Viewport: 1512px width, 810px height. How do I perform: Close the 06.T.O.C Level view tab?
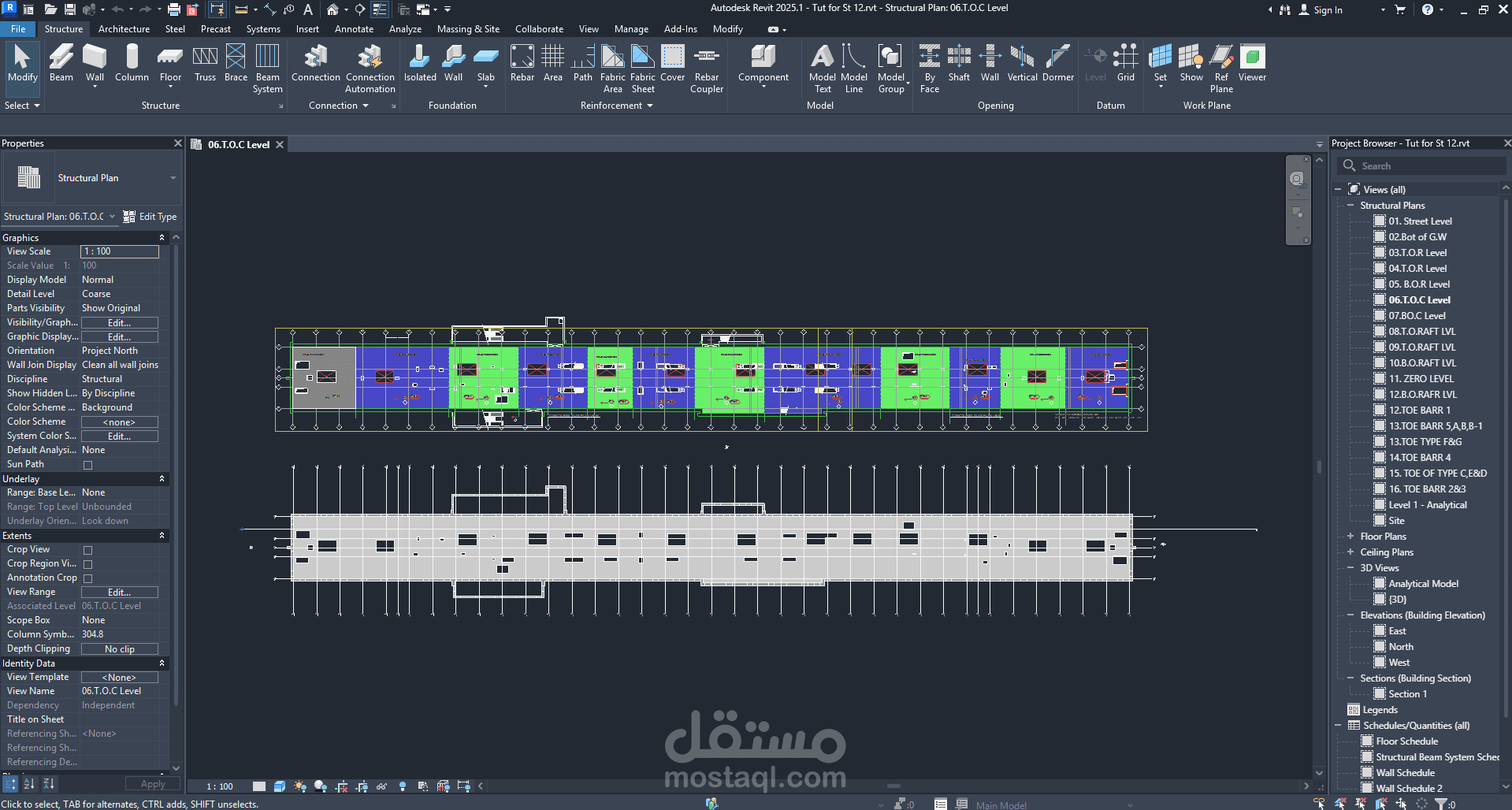click(x=280, y=145)
